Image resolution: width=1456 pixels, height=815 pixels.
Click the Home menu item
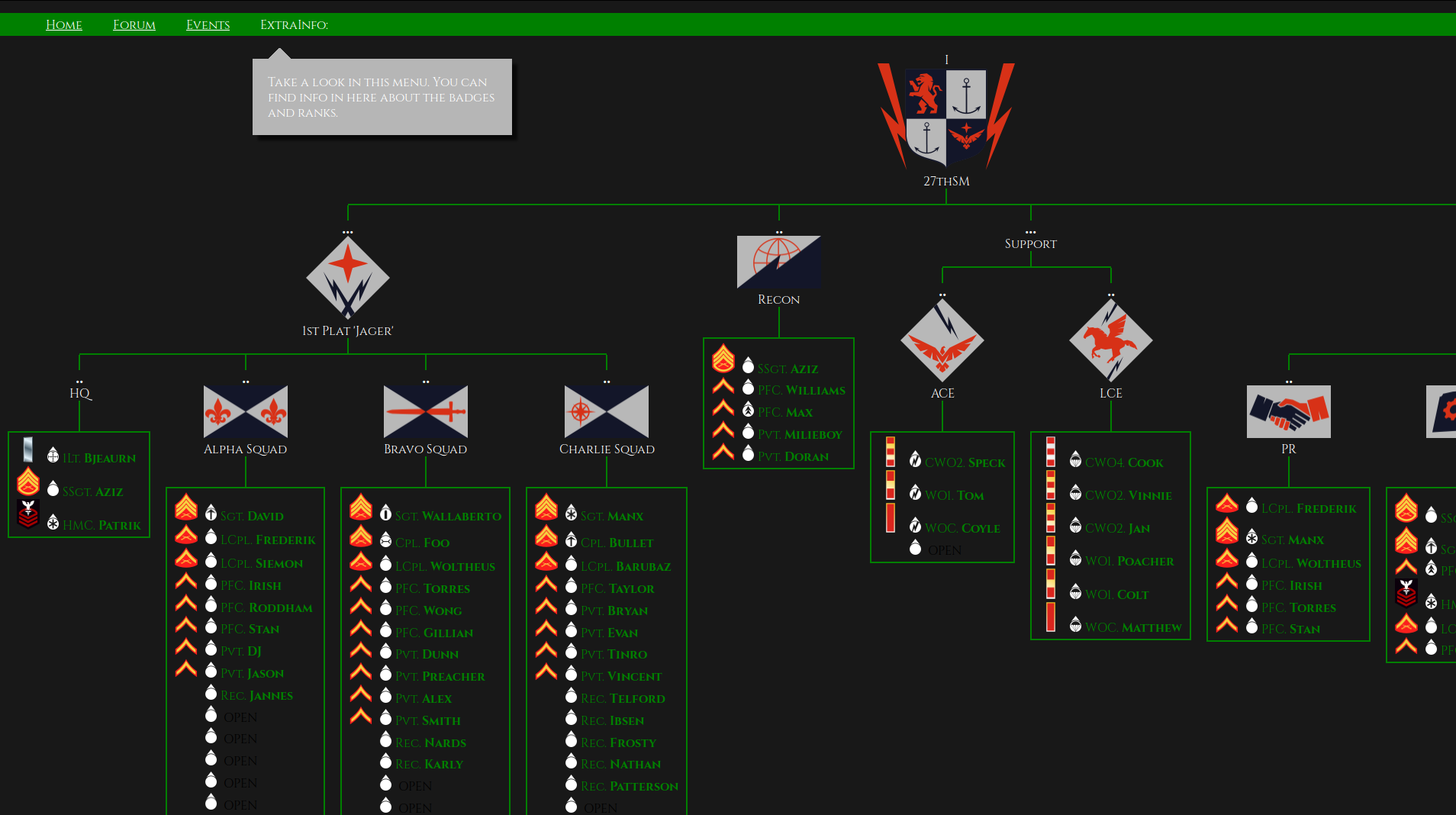pos(63,24)
